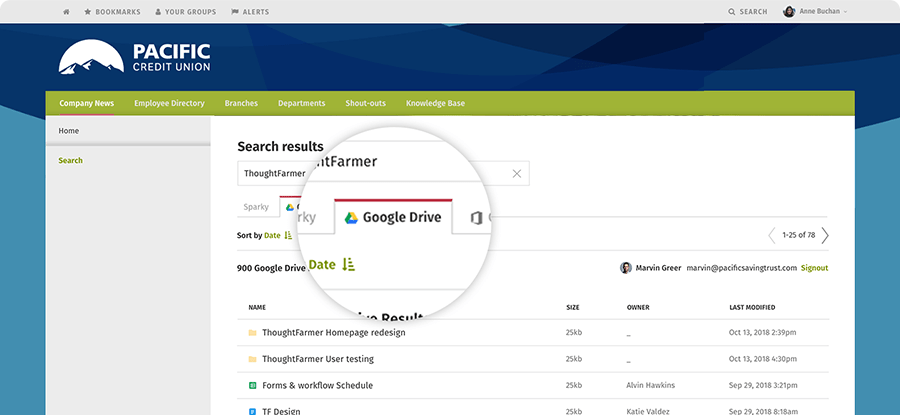This screenshot has width=900, height=415.
Task: Click the Katie Valdez owner cell
Action: click(x=647, y=412)
